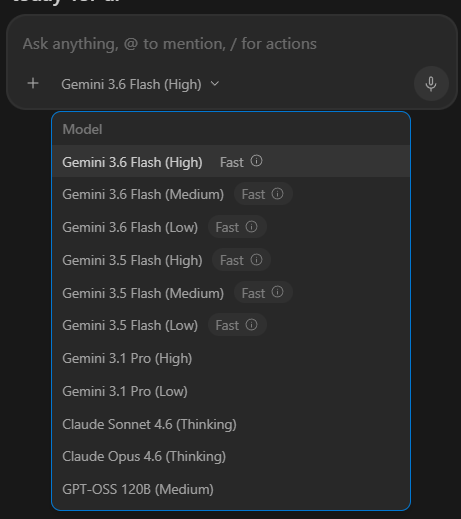Click info icon beside Gemini 3.5 Flash (Low)
The width and height of the screenshot is (461, 519).
point(251,324)
